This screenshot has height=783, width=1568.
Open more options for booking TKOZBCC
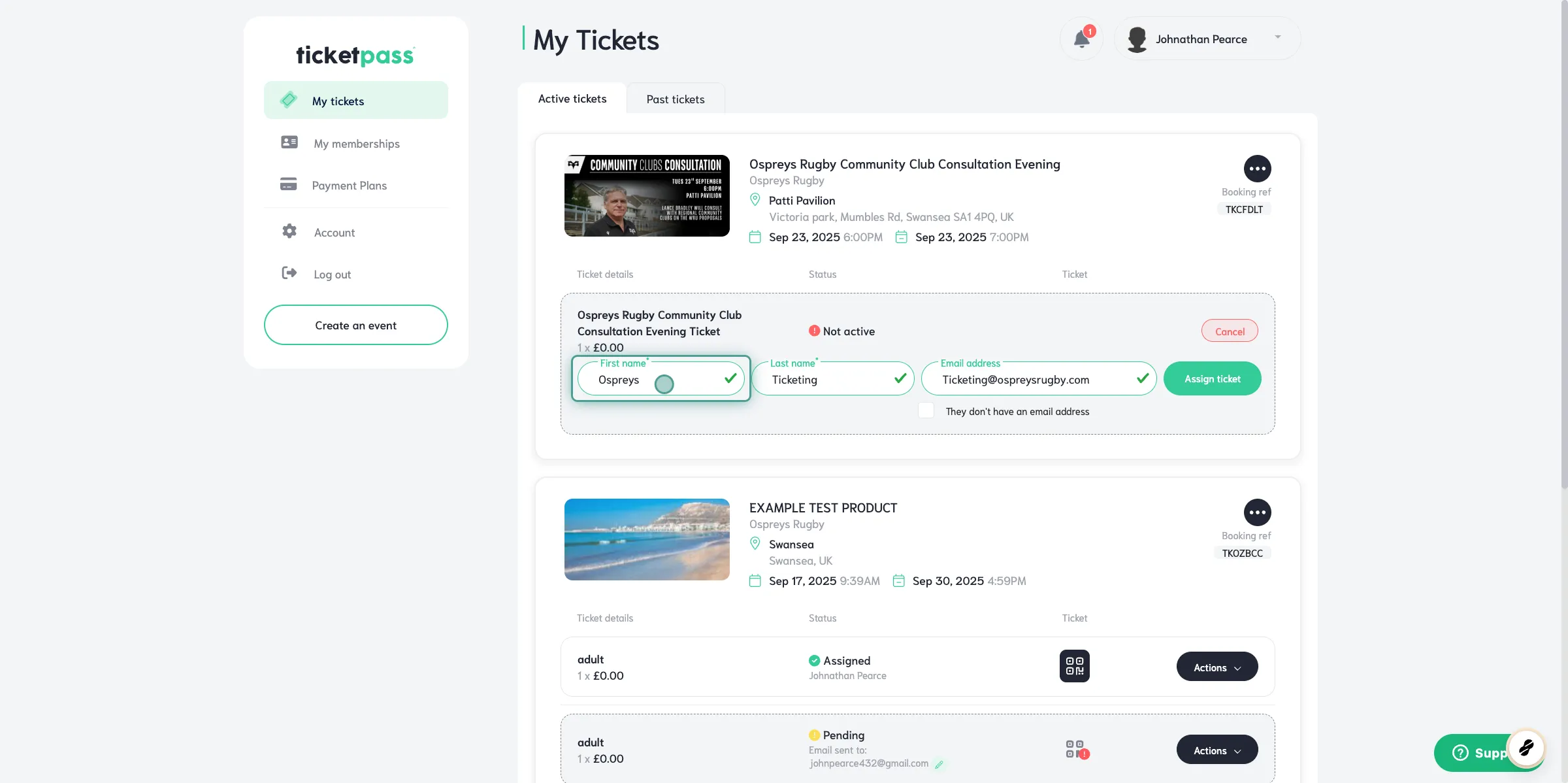click(1257, 512)
